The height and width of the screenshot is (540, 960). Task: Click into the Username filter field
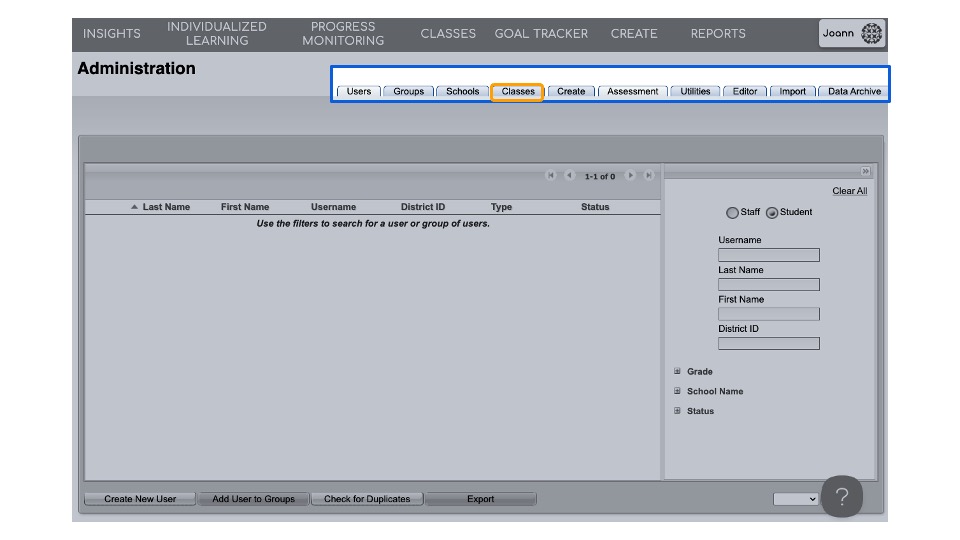(x=768, y=255)
